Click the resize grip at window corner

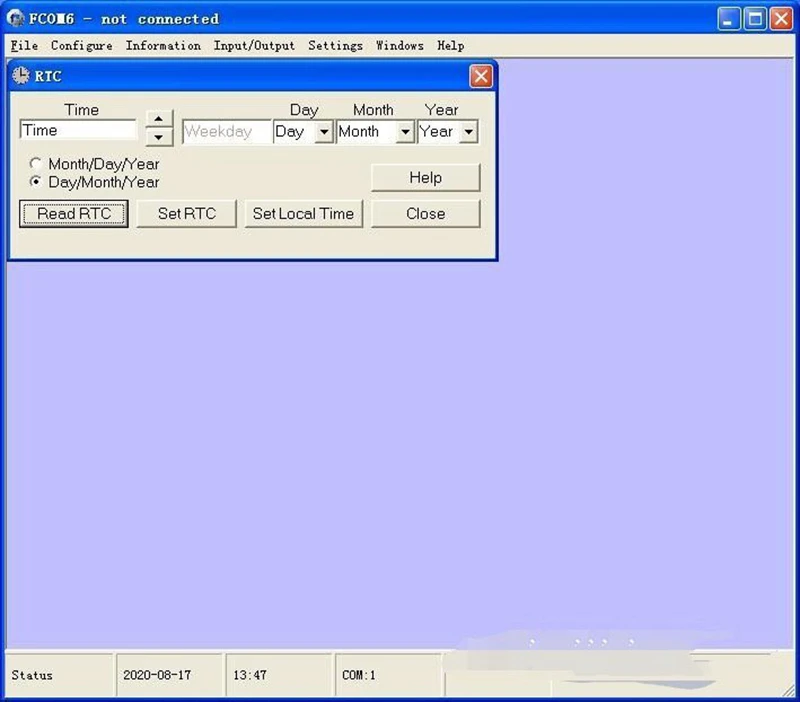coord(788,691)
